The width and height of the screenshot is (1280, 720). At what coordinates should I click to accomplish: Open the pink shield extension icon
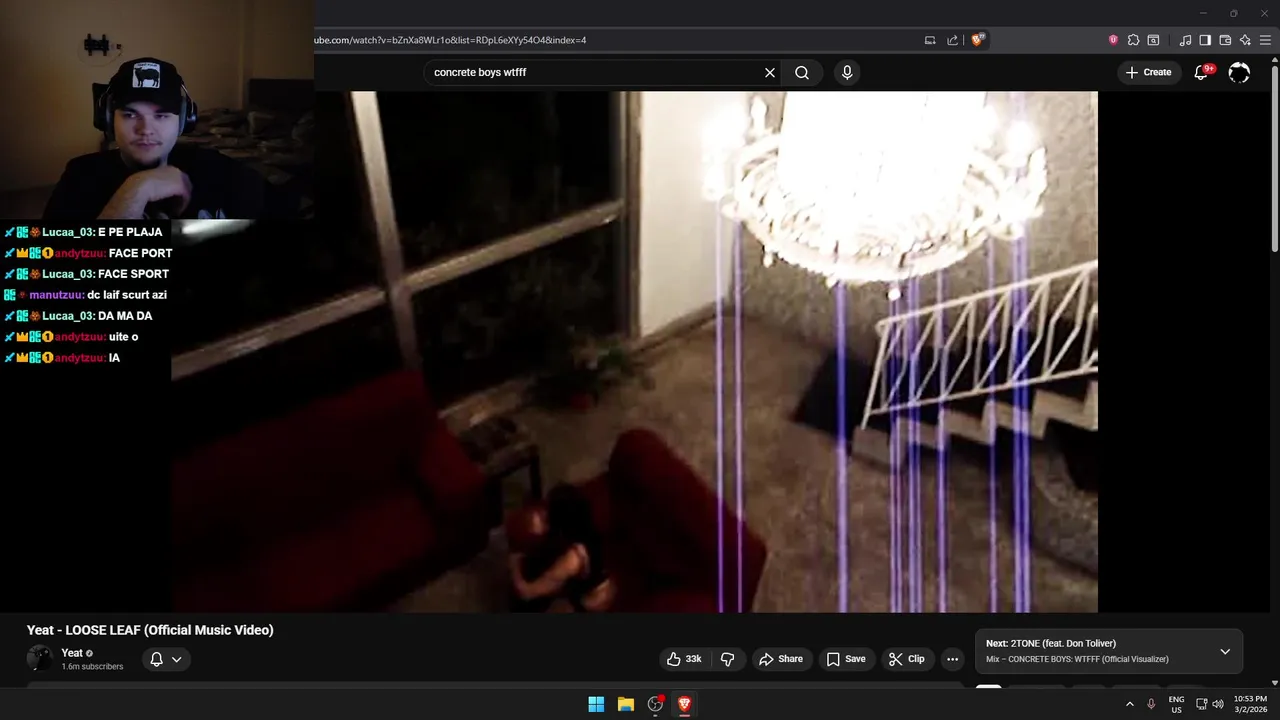coord(1113,40)
